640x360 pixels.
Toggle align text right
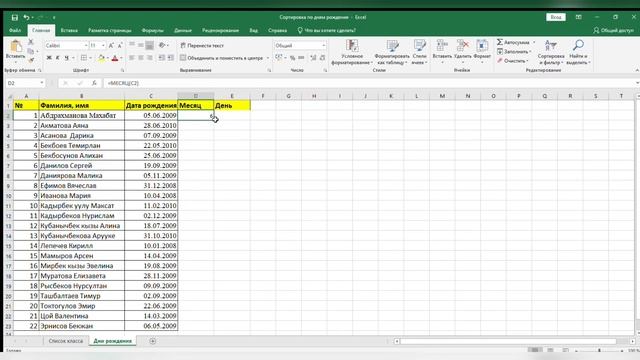pyautogui.click(x=150, y=58)
